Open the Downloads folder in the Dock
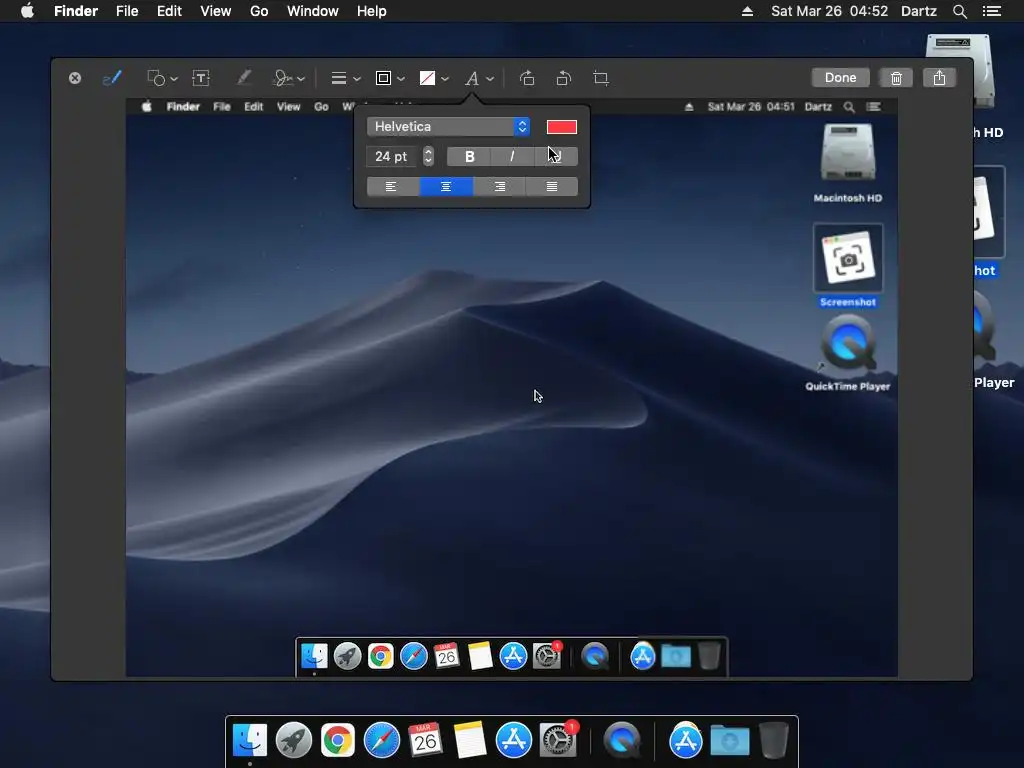This screenshot has height=768, width=1024. coord(729,741)
